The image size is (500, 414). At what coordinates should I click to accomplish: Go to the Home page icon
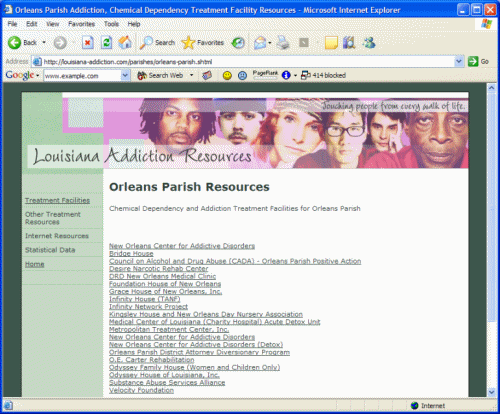point(125,43)
